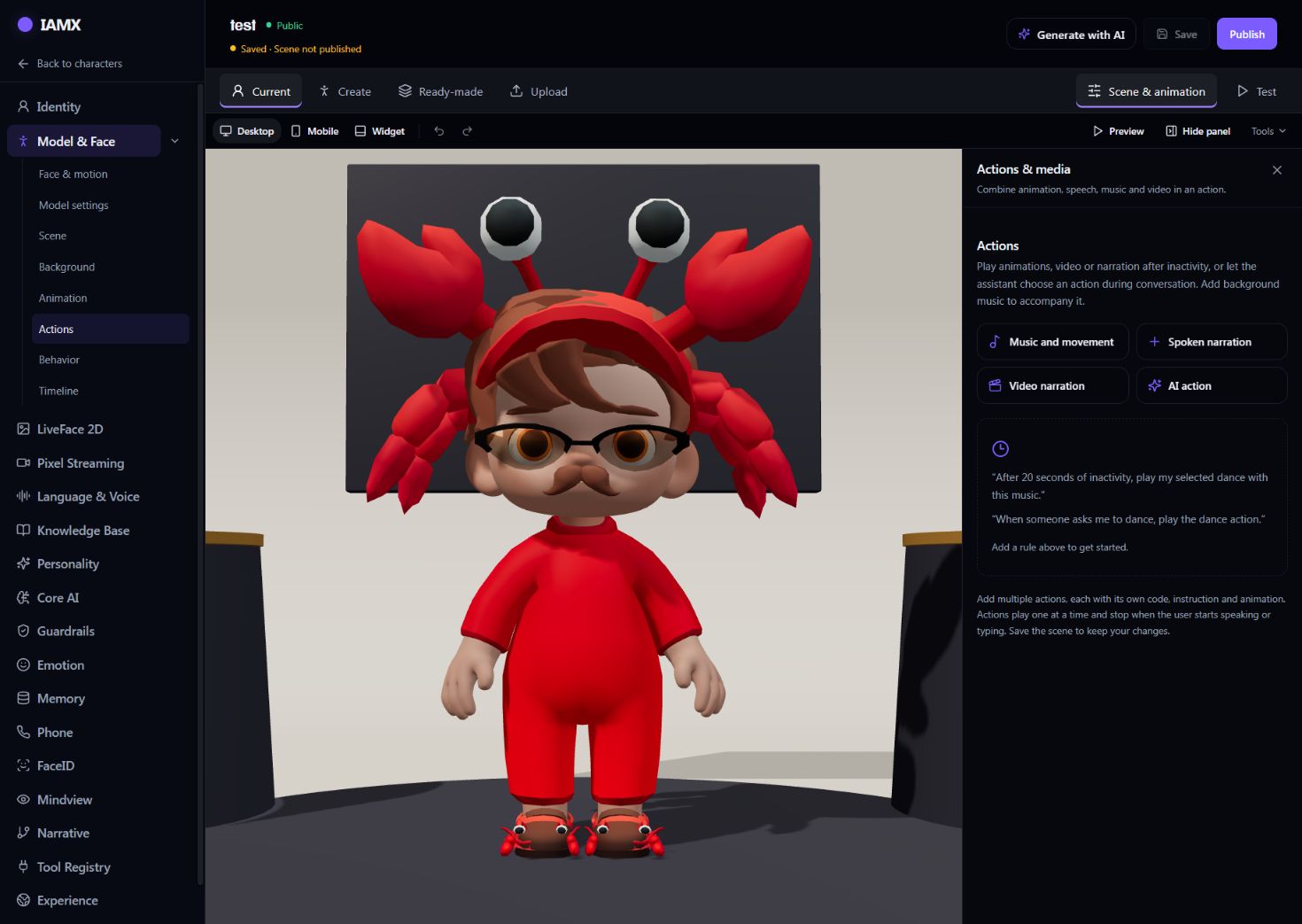Open Animation sub-item
The height and width of the screenshot is (924, 1302).
(63, 299)
